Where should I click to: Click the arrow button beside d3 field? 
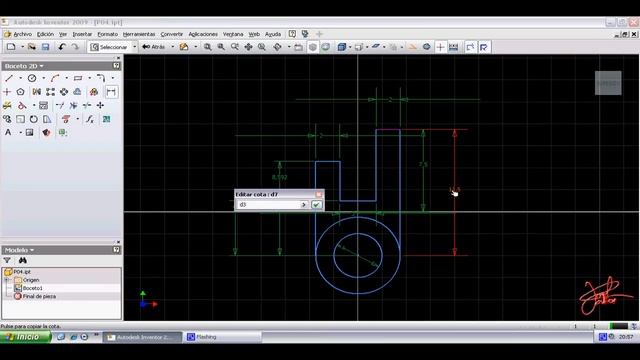pos(304,204)
